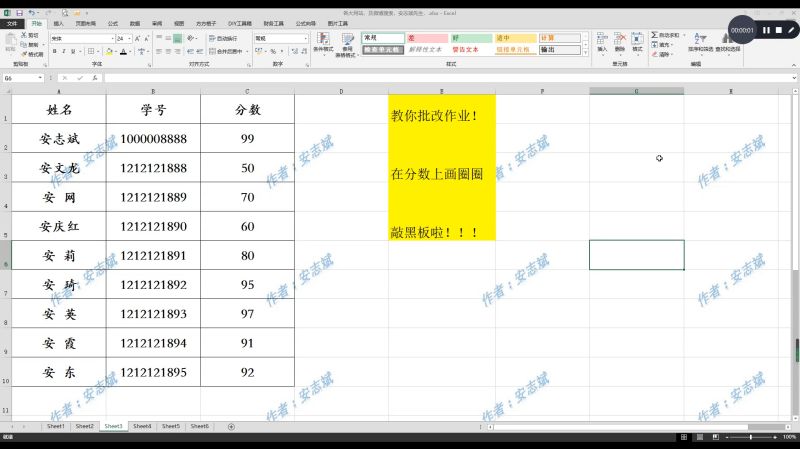Open Conditional Formatting (条件格式)

[x=323, y=43]
